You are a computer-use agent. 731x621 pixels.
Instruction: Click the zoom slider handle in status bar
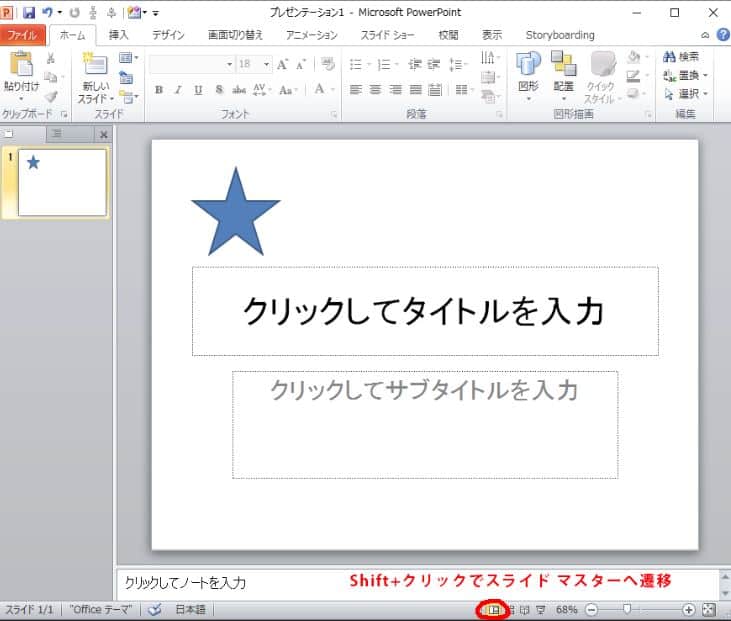[627, 609]
